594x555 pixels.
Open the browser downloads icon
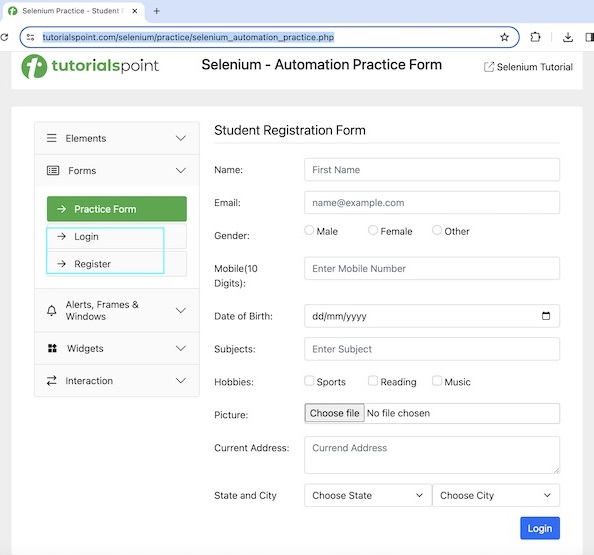click(567, 37)
